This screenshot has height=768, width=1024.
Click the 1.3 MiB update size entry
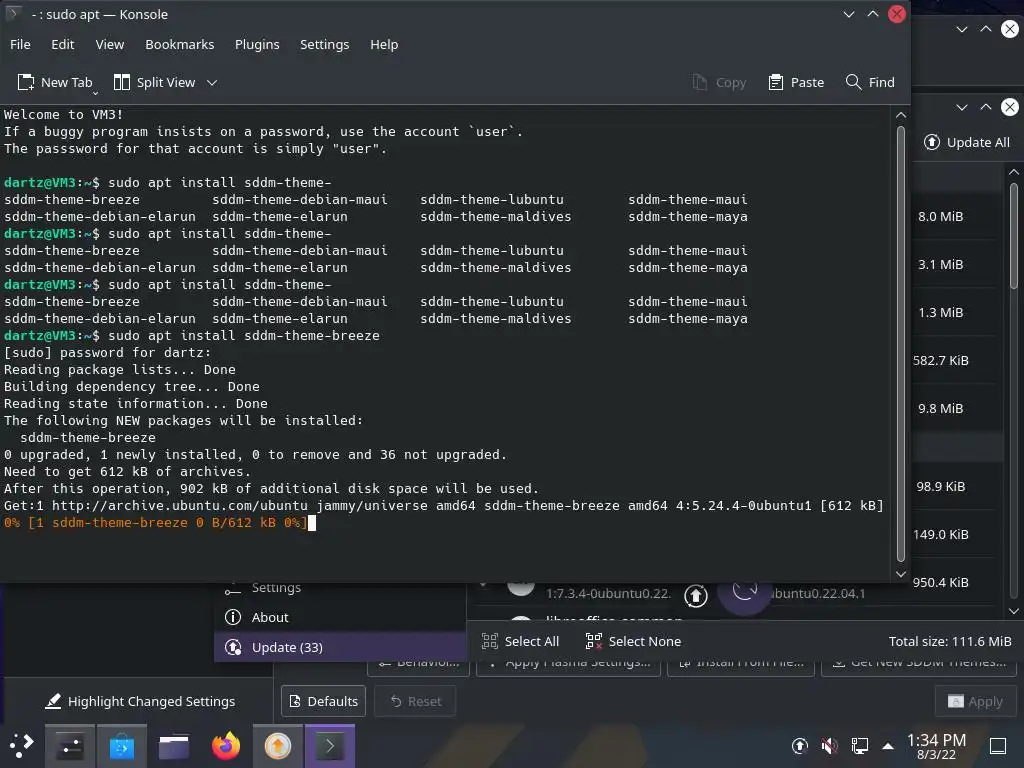pyautogui.click(x=940, y=312)
